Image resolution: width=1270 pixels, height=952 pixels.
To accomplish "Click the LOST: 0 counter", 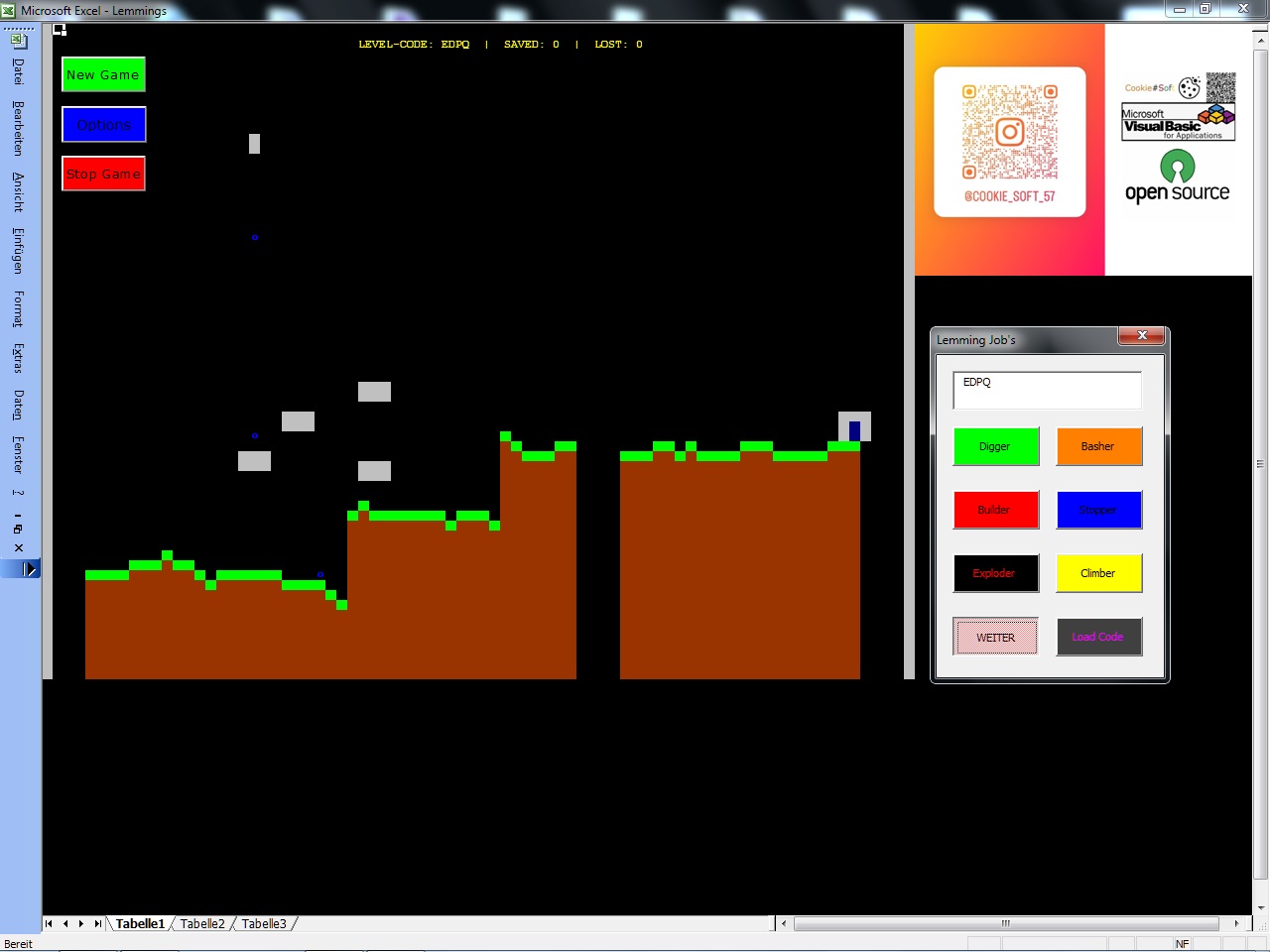I will 619,45.
